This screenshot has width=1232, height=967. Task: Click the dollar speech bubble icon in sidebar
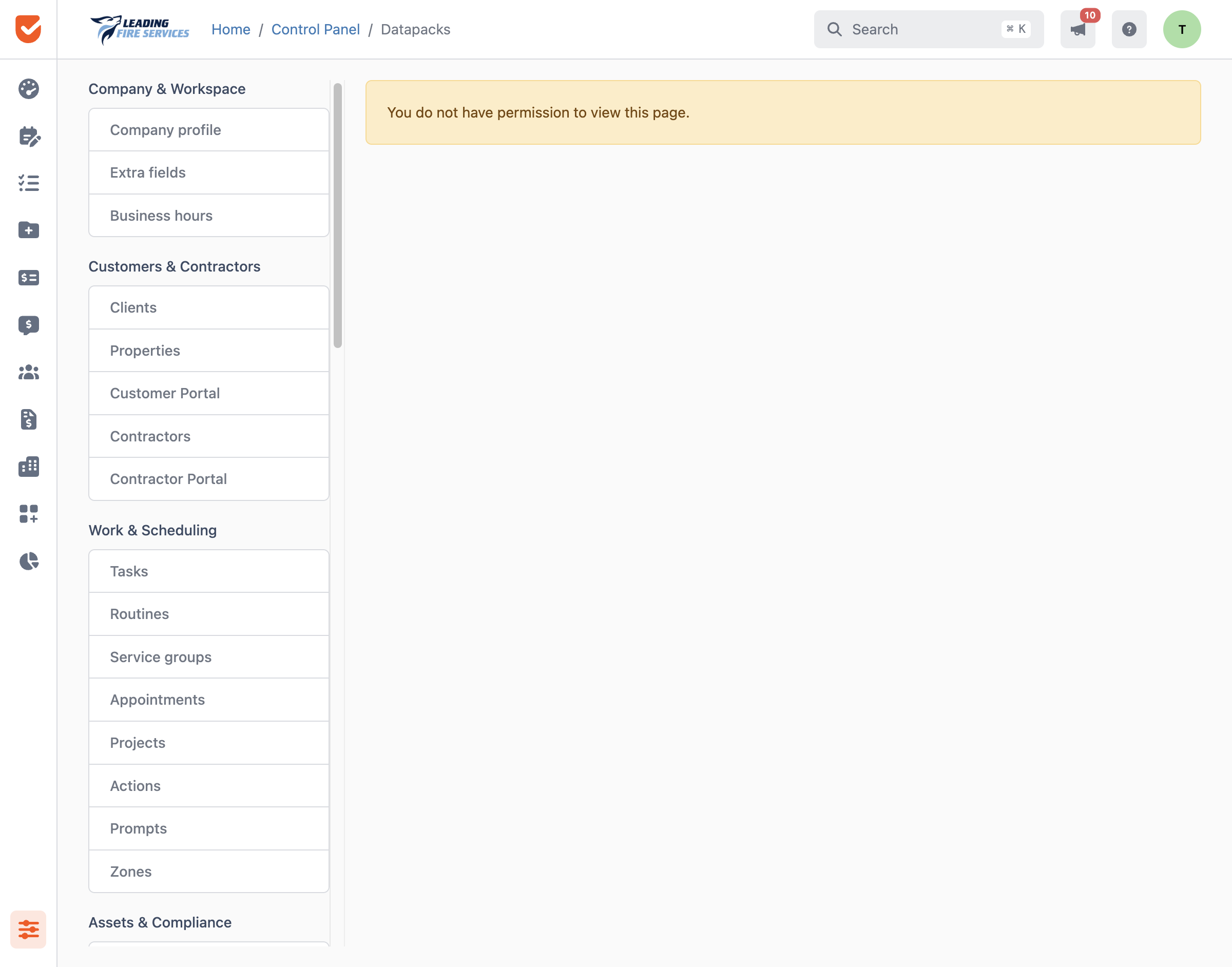coord(28,325)
